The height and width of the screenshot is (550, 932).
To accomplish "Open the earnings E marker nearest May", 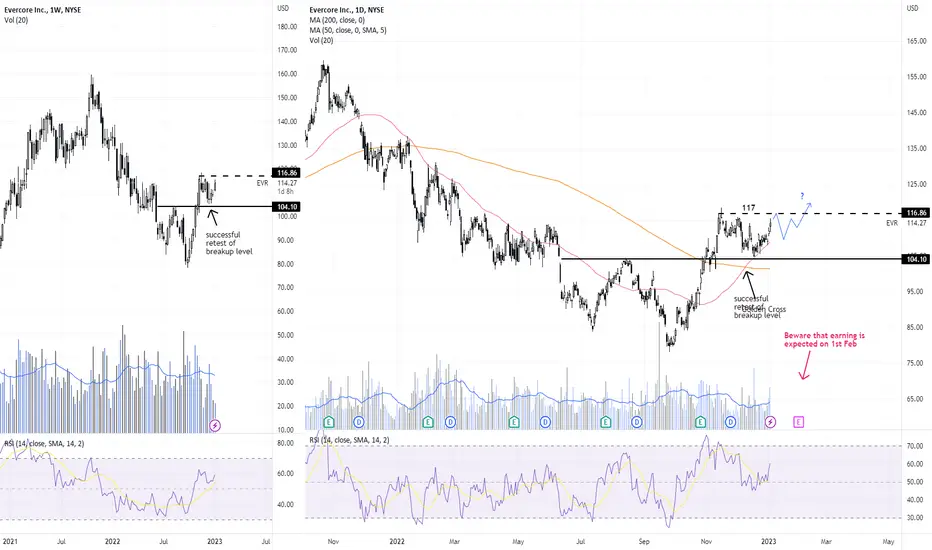I will pos(514,422).
